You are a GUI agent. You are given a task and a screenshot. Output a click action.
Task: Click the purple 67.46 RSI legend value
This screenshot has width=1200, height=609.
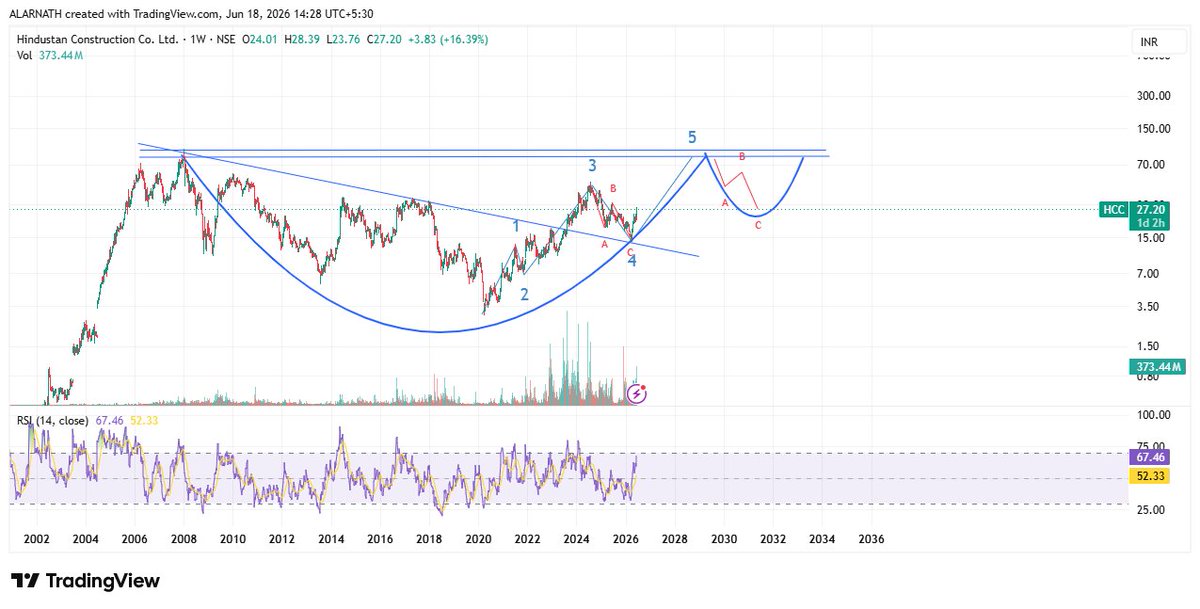(109, 421)
